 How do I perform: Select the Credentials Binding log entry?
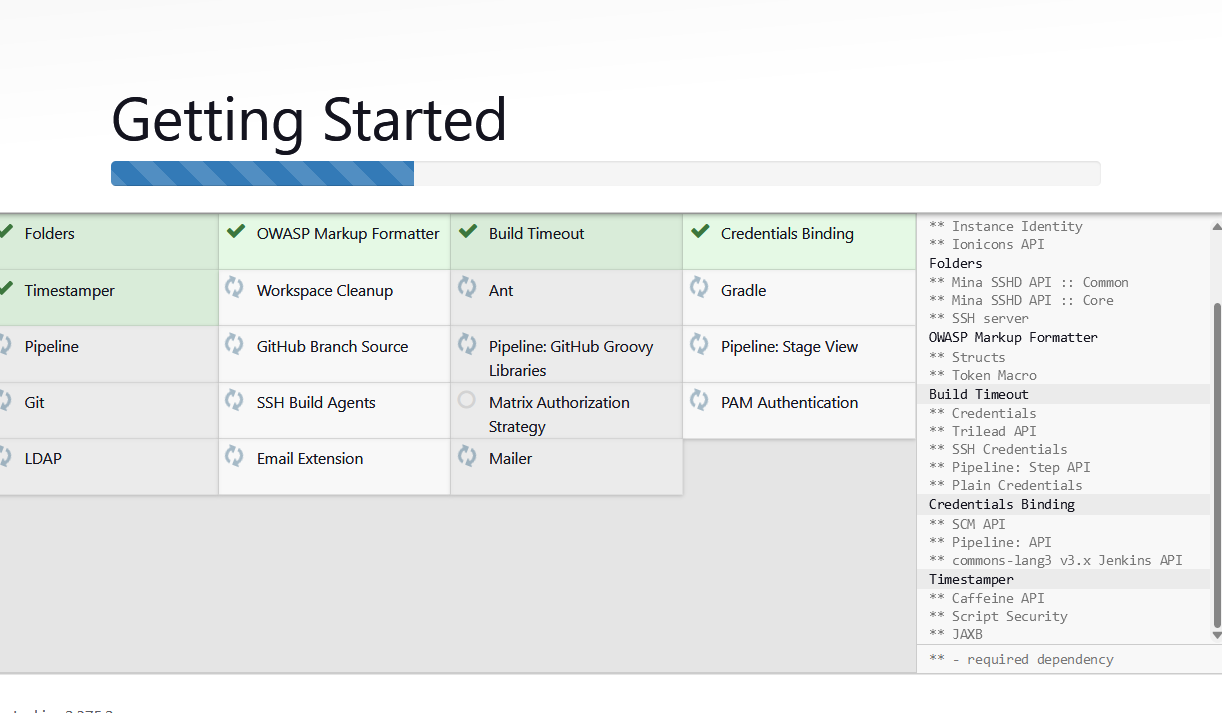1001,504
